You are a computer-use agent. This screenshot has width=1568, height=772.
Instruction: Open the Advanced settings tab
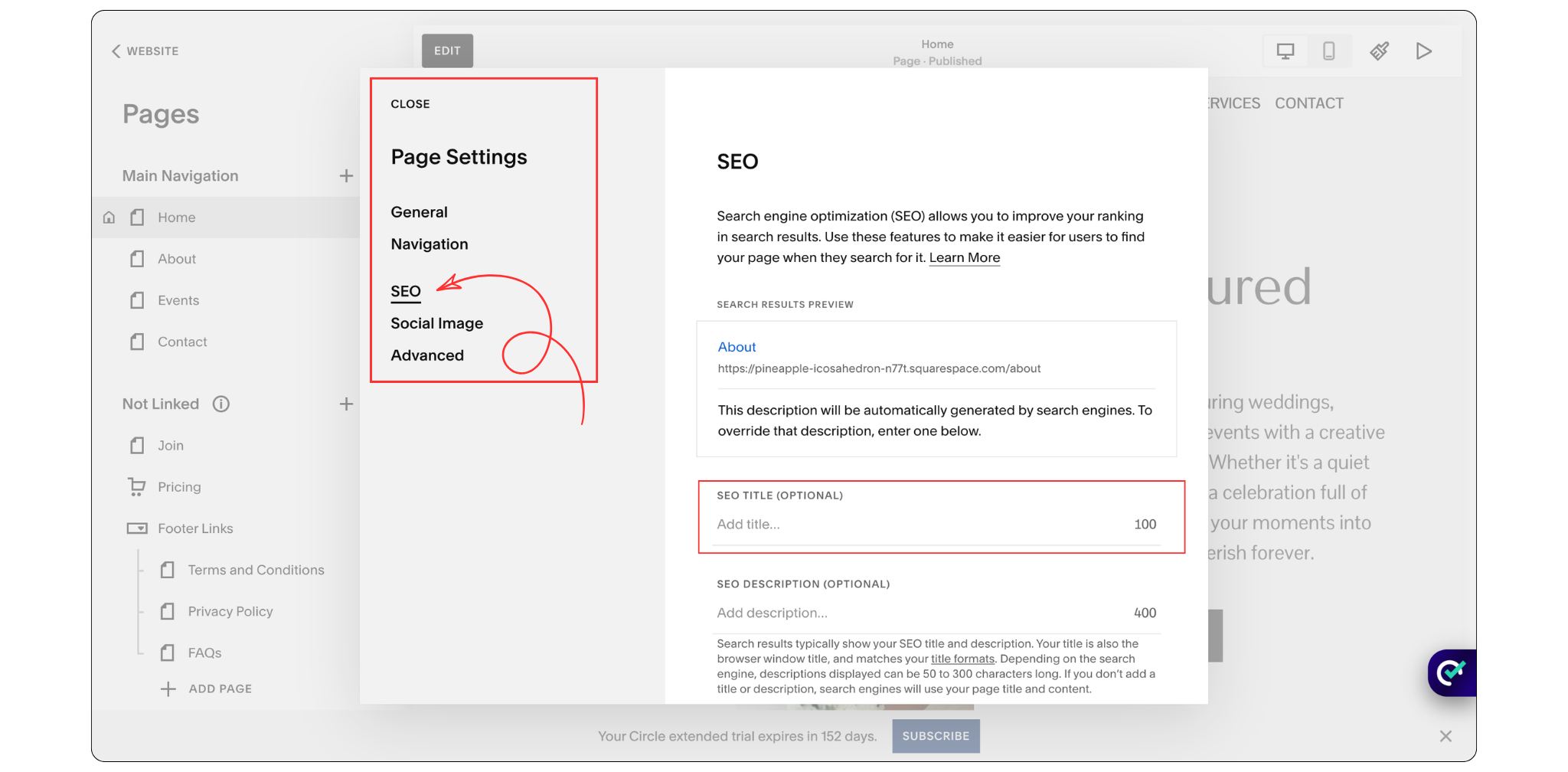(x=427, y=355)
